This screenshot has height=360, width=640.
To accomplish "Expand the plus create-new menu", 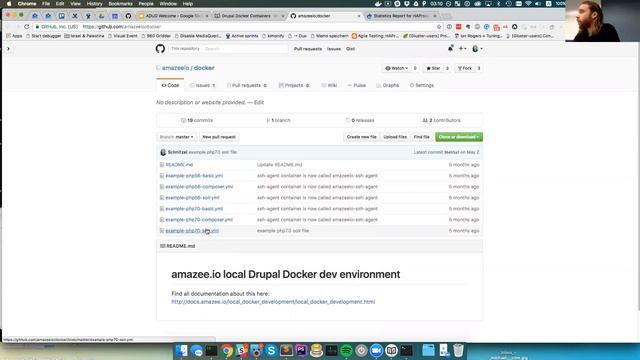I will click(x=462, y=49).
